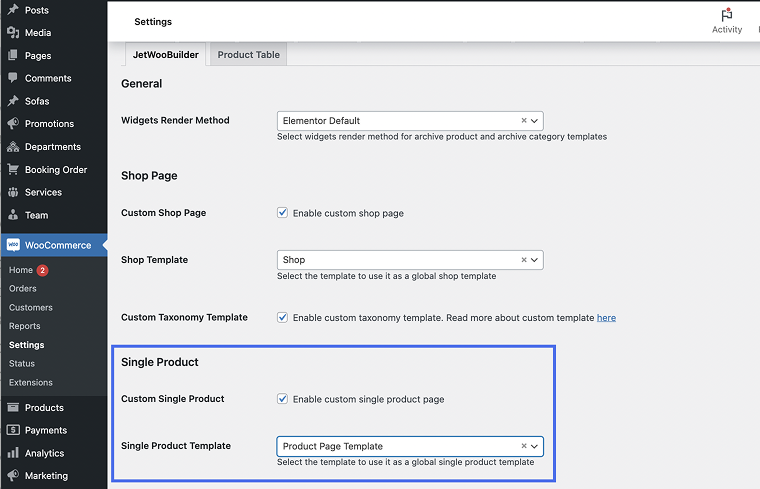Image resolution: width=760 pixels, height=489 pixels.
Task: Open Analytics menu label
Action: [x=45, y=453]
